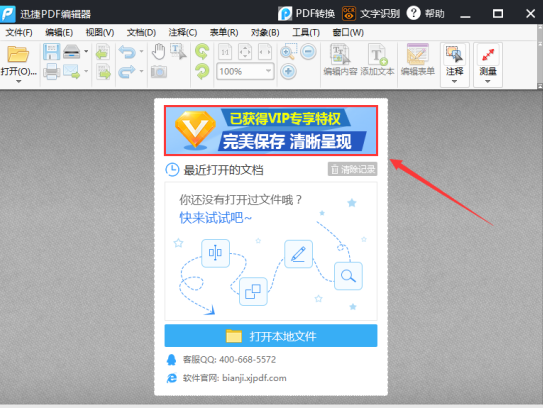Click the Send email icon
This screenshot has height=408, width=543.
click(72, 72)
